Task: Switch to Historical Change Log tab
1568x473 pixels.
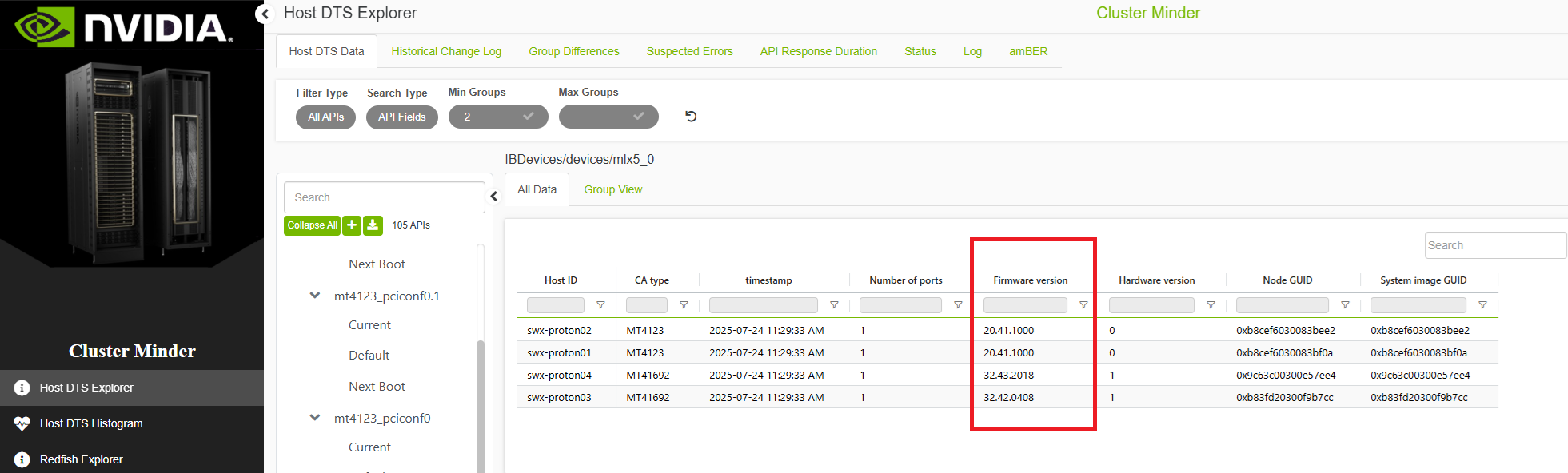Action: tap(446, 51)
